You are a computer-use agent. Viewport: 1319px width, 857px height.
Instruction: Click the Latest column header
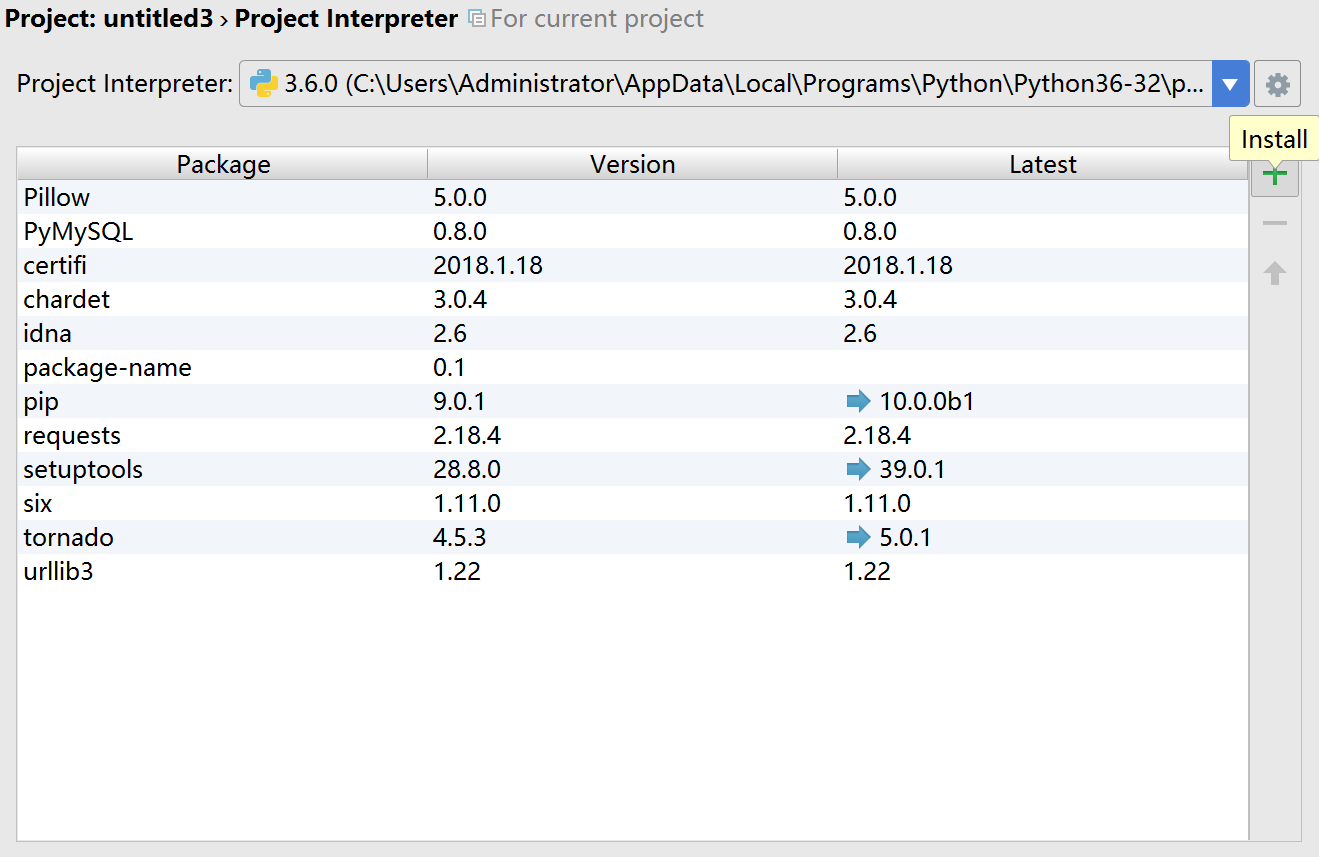pyautogui.click(x=1043, y=164)
